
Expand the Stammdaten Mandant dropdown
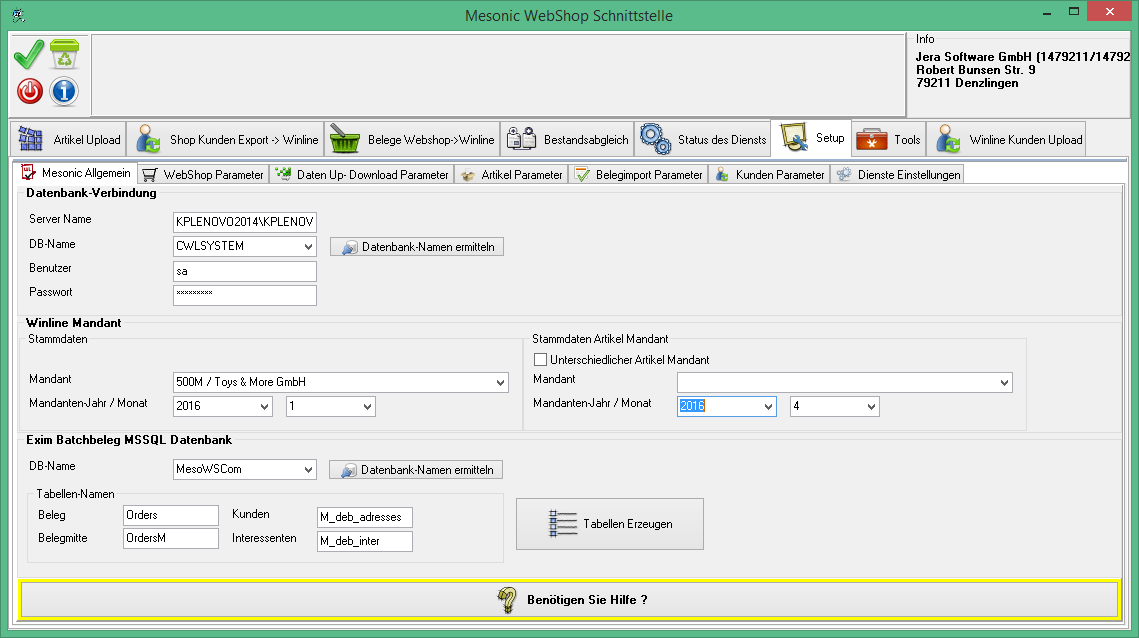click(499, 383)
